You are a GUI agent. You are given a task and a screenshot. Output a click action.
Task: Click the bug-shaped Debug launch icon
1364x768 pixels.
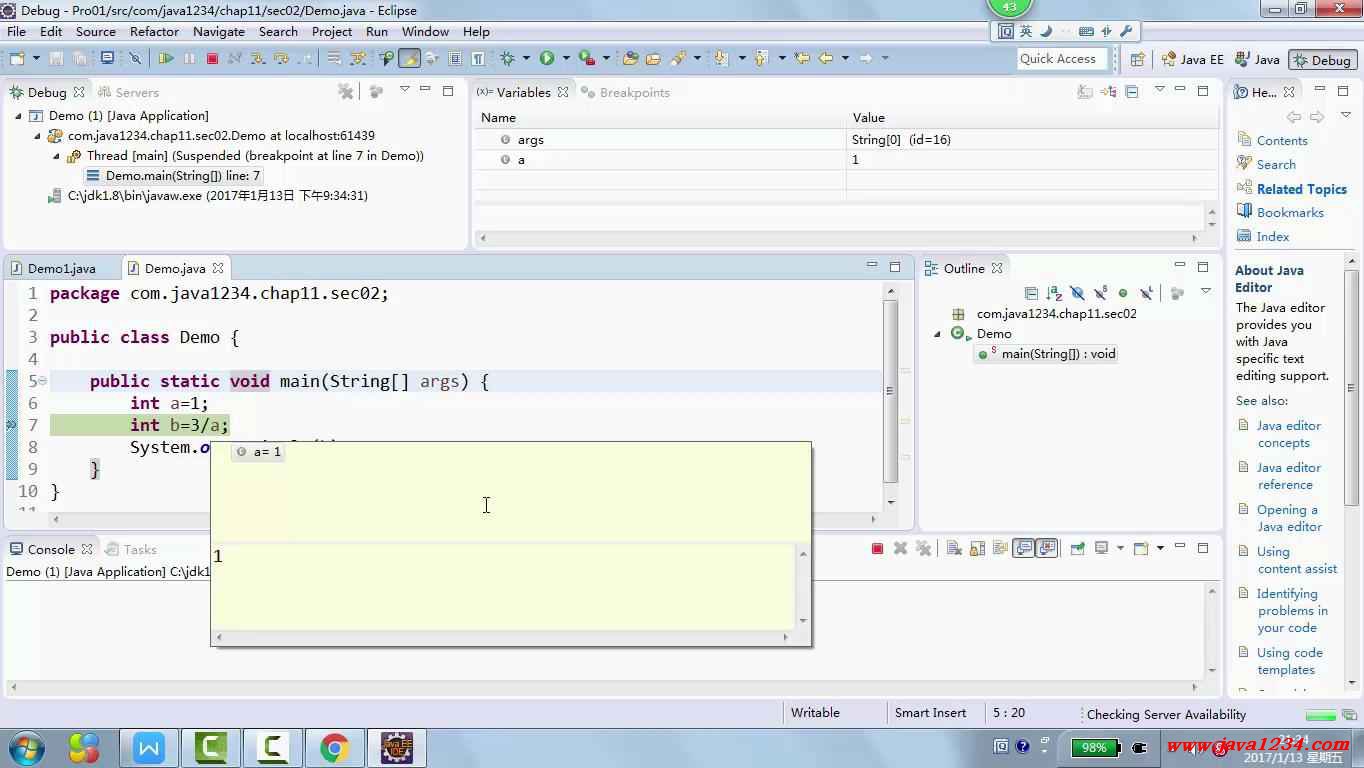click(x=507, y=59)
